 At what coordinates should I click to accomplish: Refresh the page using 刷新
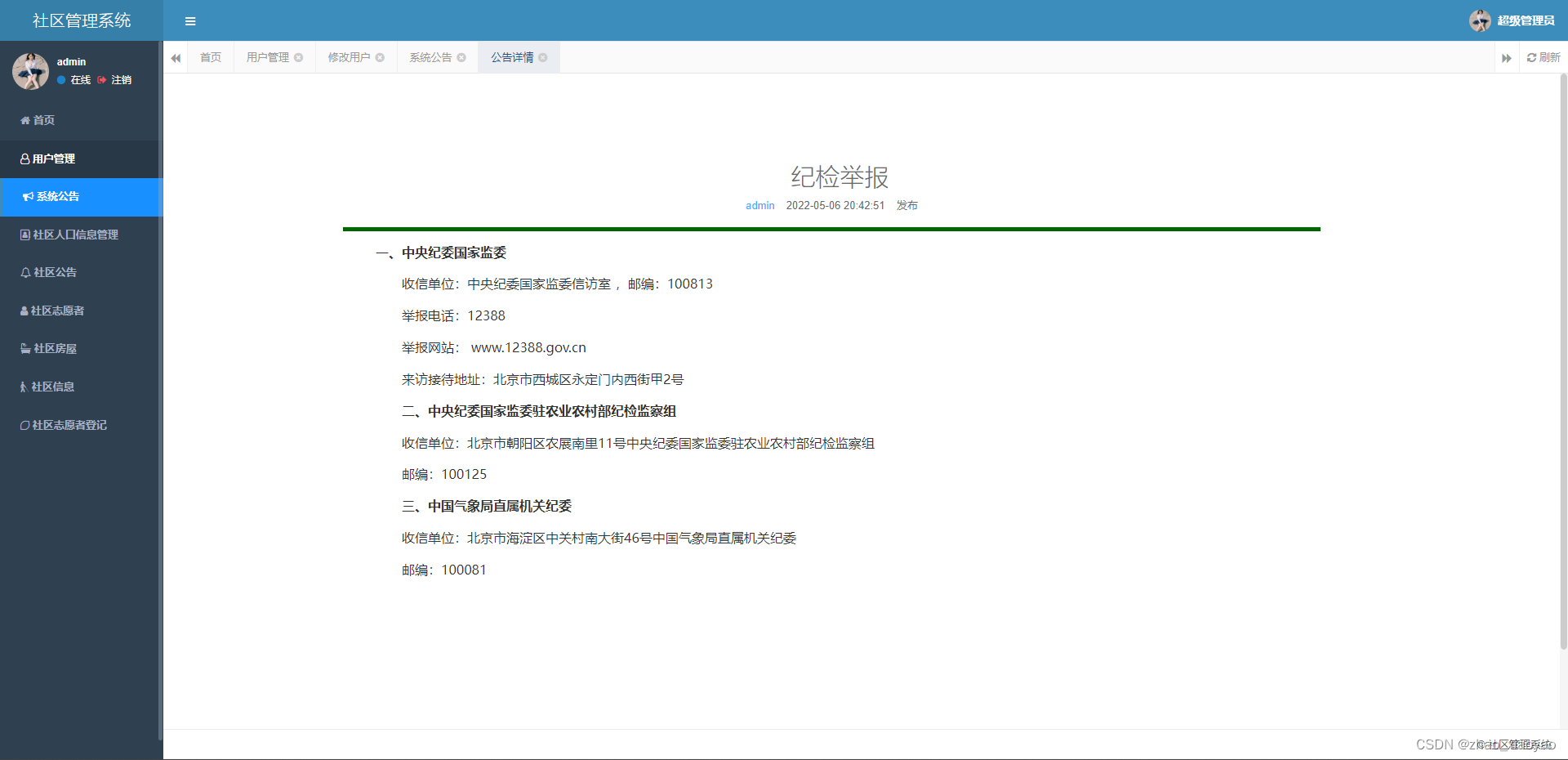[1543, 57]
